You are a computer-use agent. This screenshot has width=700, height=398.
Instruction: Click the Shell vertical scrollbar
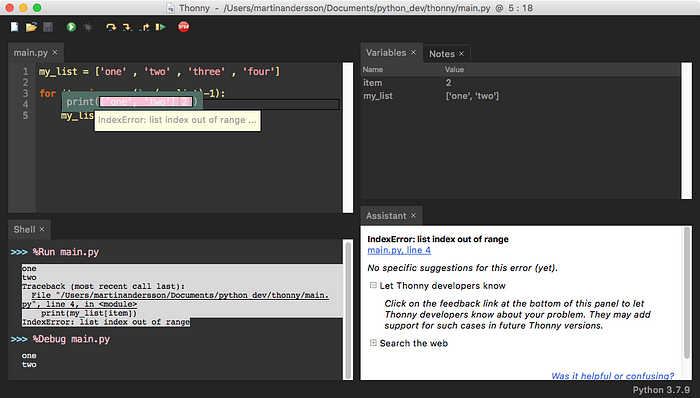pos(348,310)
